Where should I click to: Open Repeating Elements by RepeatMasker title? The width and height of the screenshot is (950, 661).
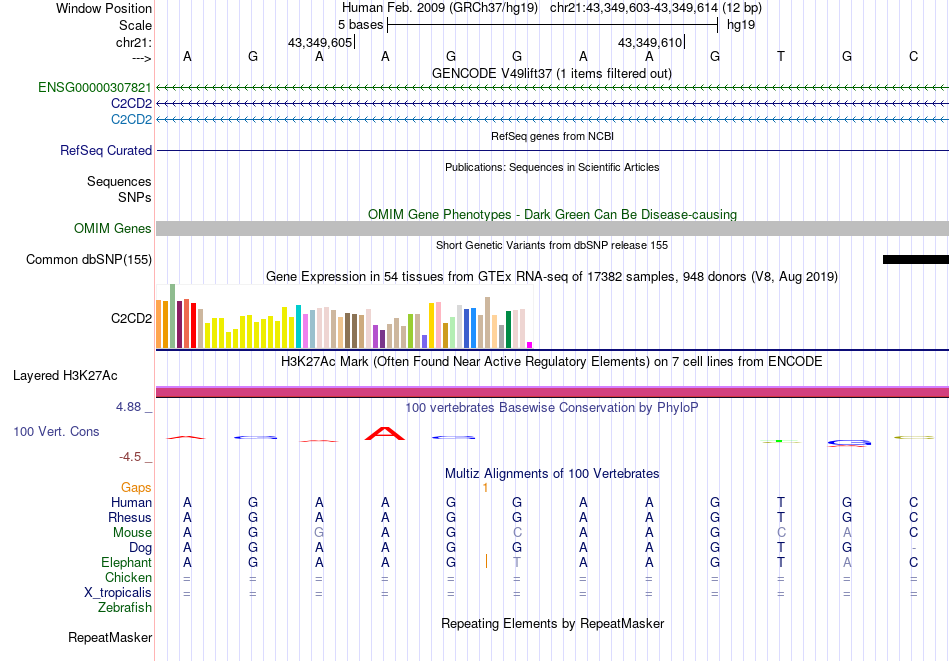point(553,623)
